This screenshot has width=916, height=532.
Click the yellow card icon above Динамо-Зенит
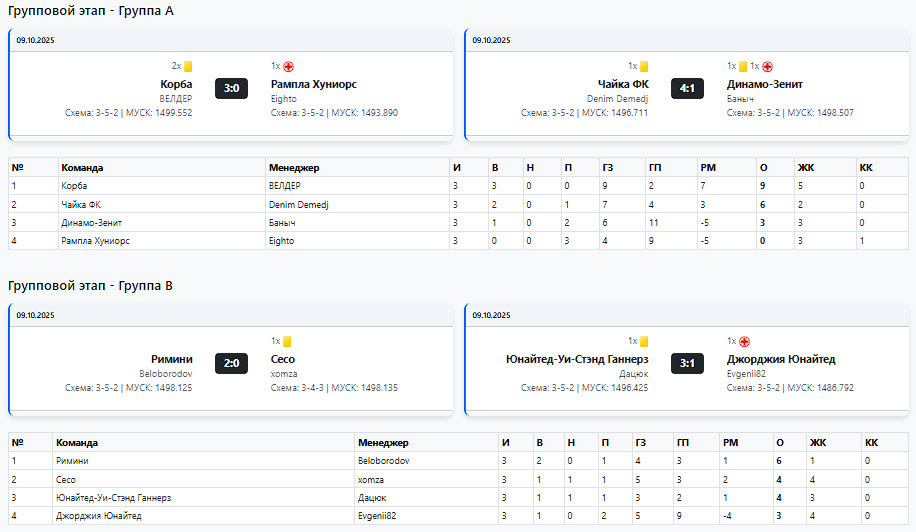743,67
